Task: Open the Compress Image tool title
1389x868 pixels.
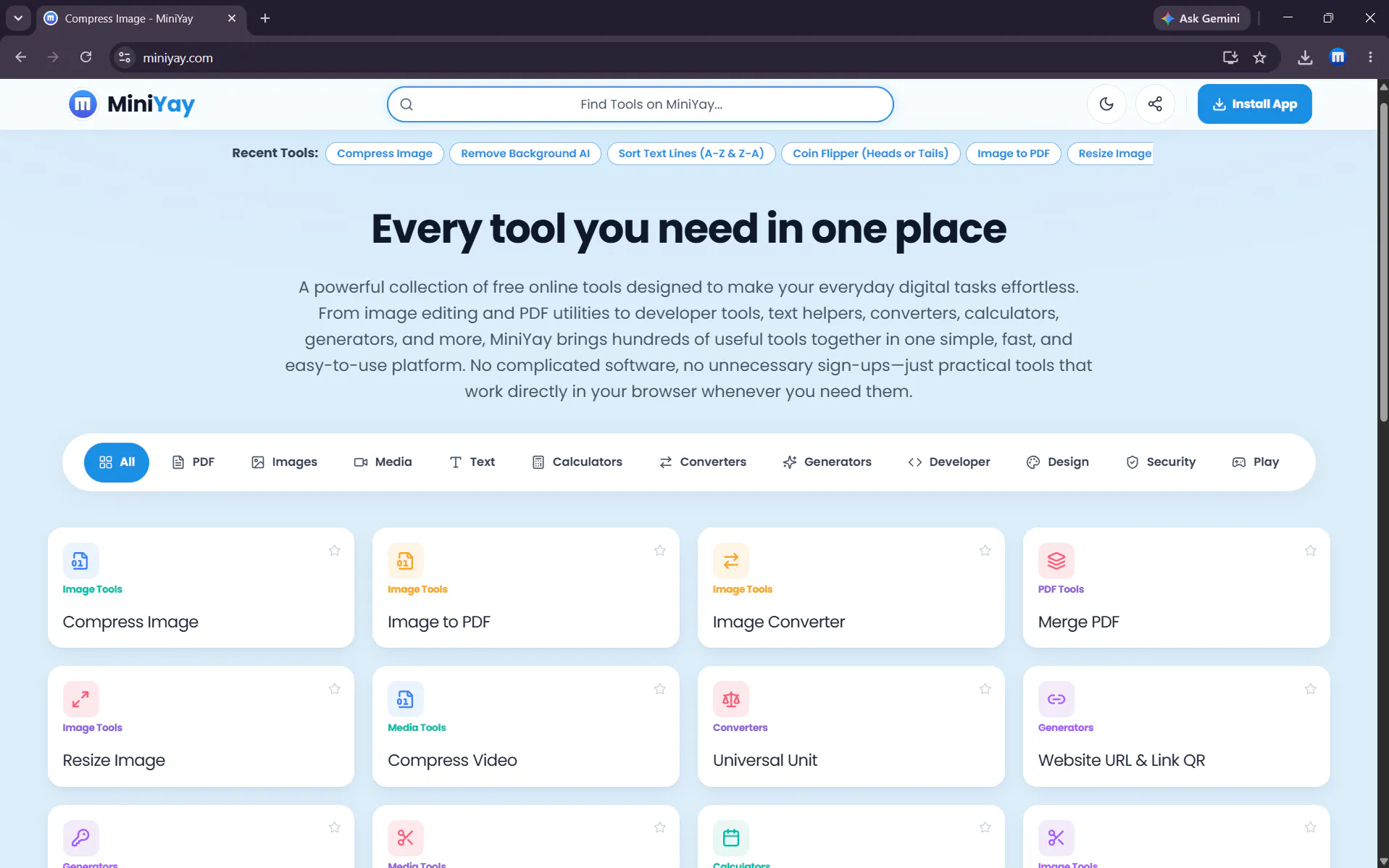Action: [130, 622]
